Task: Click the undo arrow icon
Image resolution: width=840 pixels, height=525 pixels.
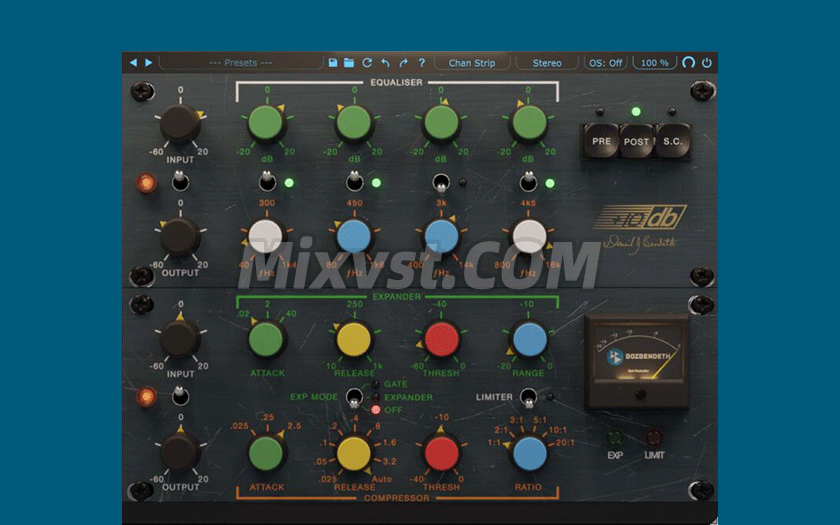Action: 385,63
